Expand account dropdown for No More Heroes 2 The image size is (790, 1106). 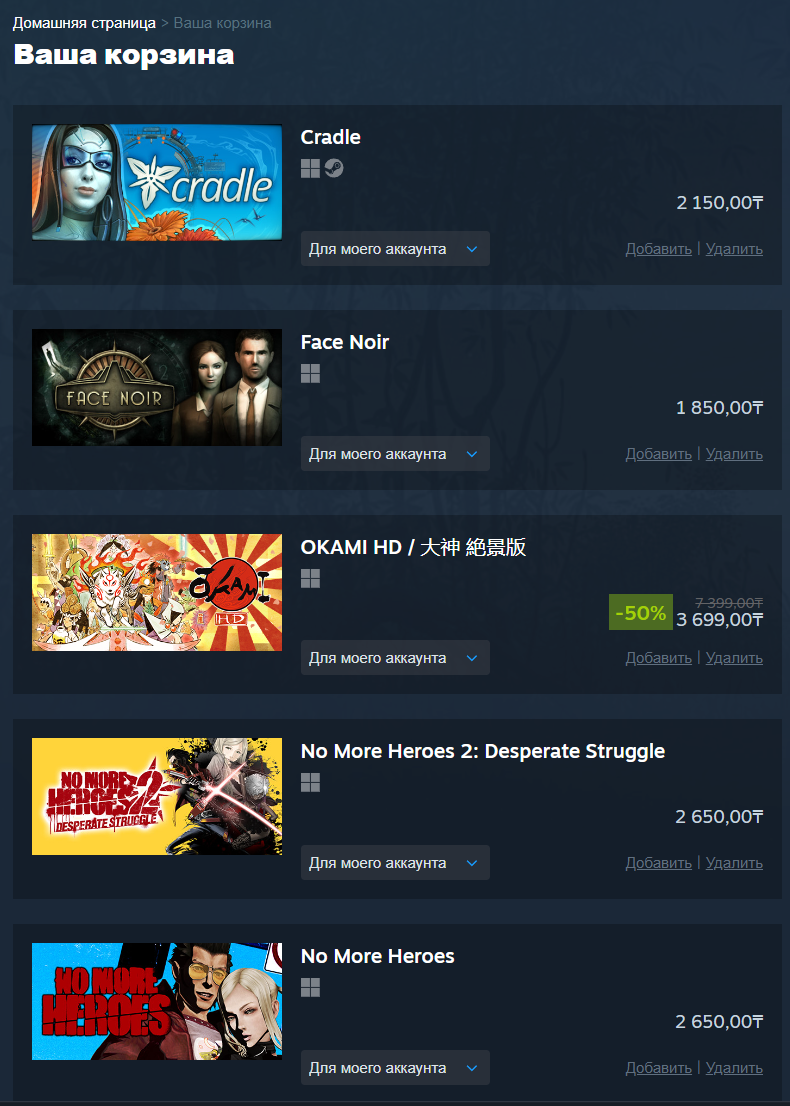(395, 863)
